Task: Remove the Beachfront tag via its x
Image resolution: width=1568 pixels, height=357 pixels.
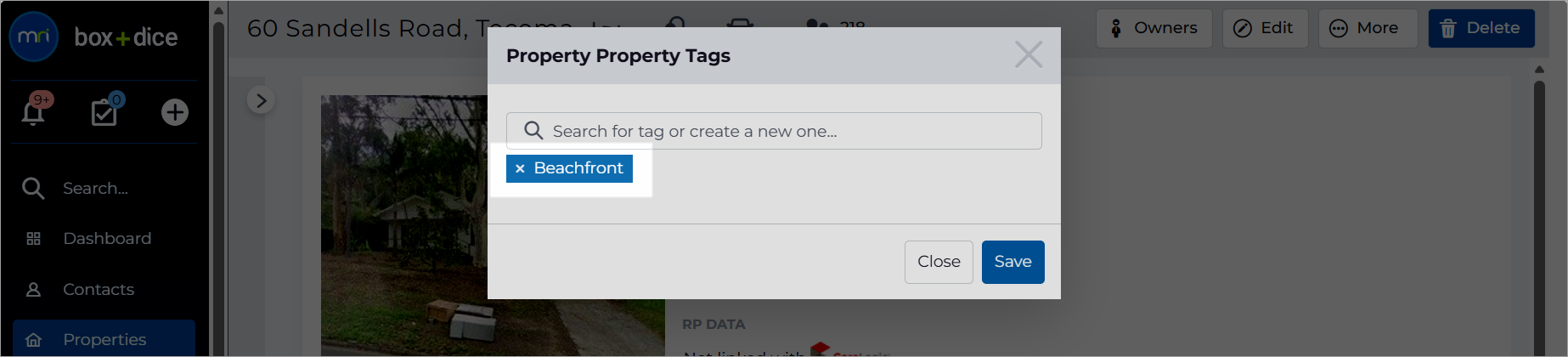Action: pos(520,169)
